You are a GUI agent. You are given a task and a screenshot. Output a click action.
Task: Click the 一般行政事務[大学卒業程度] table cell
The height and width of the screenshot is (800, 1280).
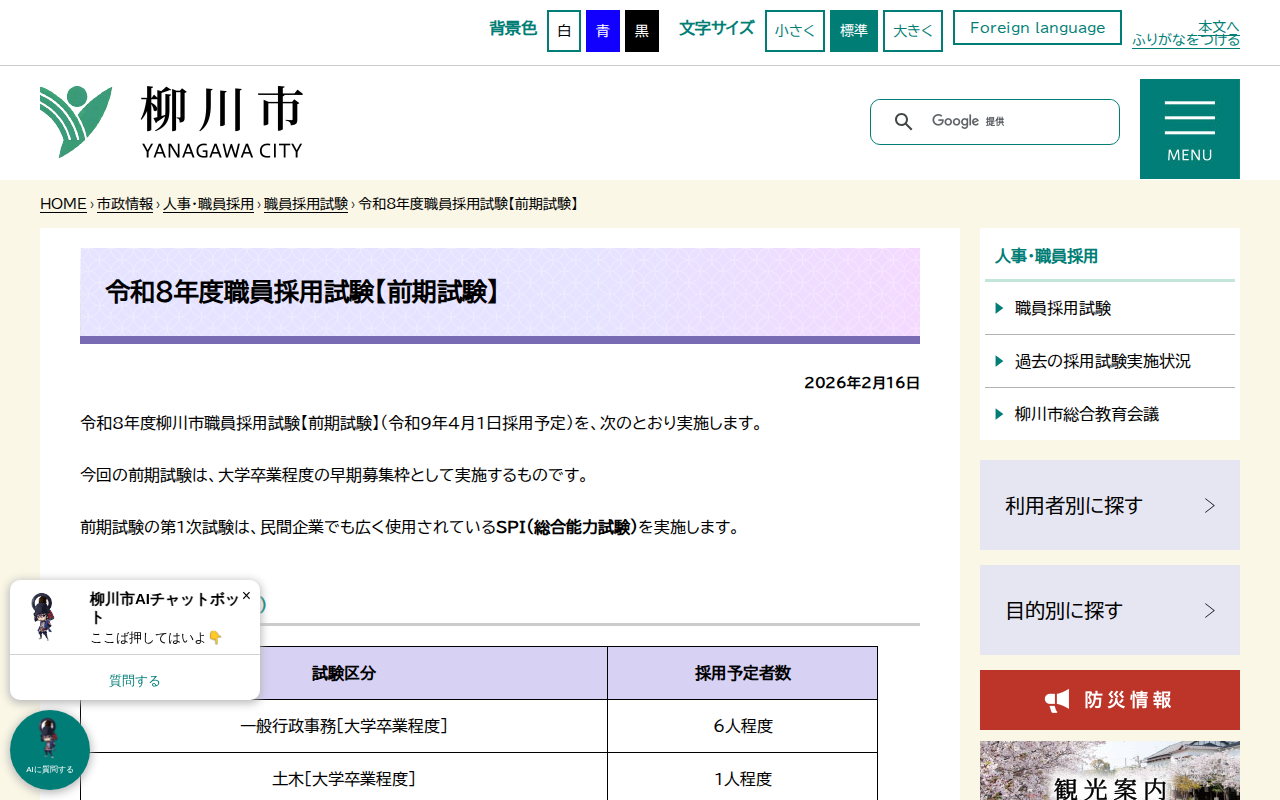pos(344,726)
